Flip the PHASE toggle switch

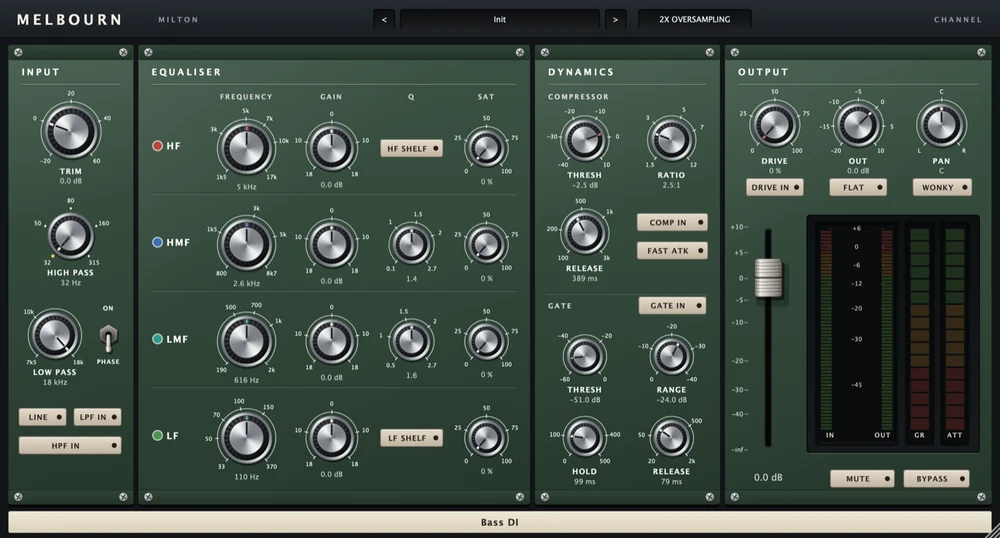108,338
